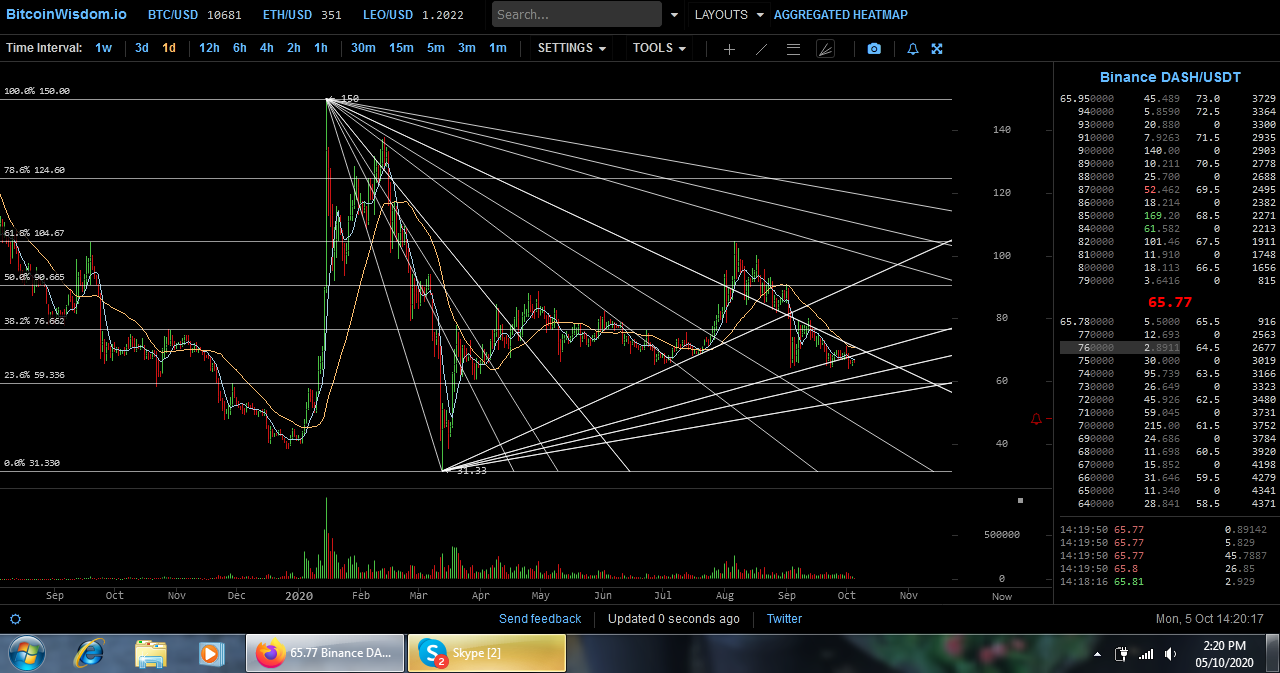Click the Search input field
Viewport: 1280px width, 673px height.
click(577, 14)
